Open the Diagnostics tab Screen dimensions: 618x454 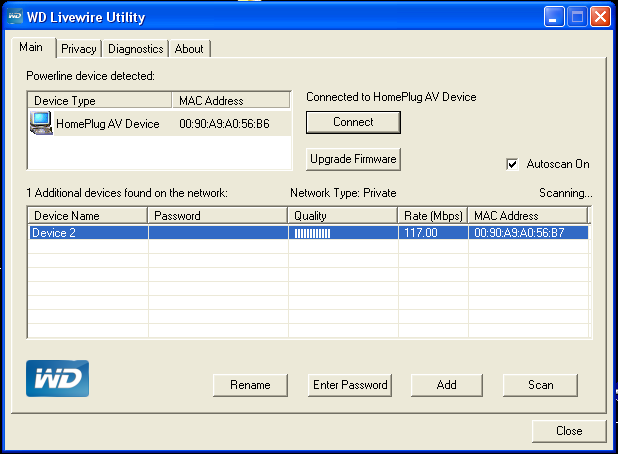coord(136,49)
